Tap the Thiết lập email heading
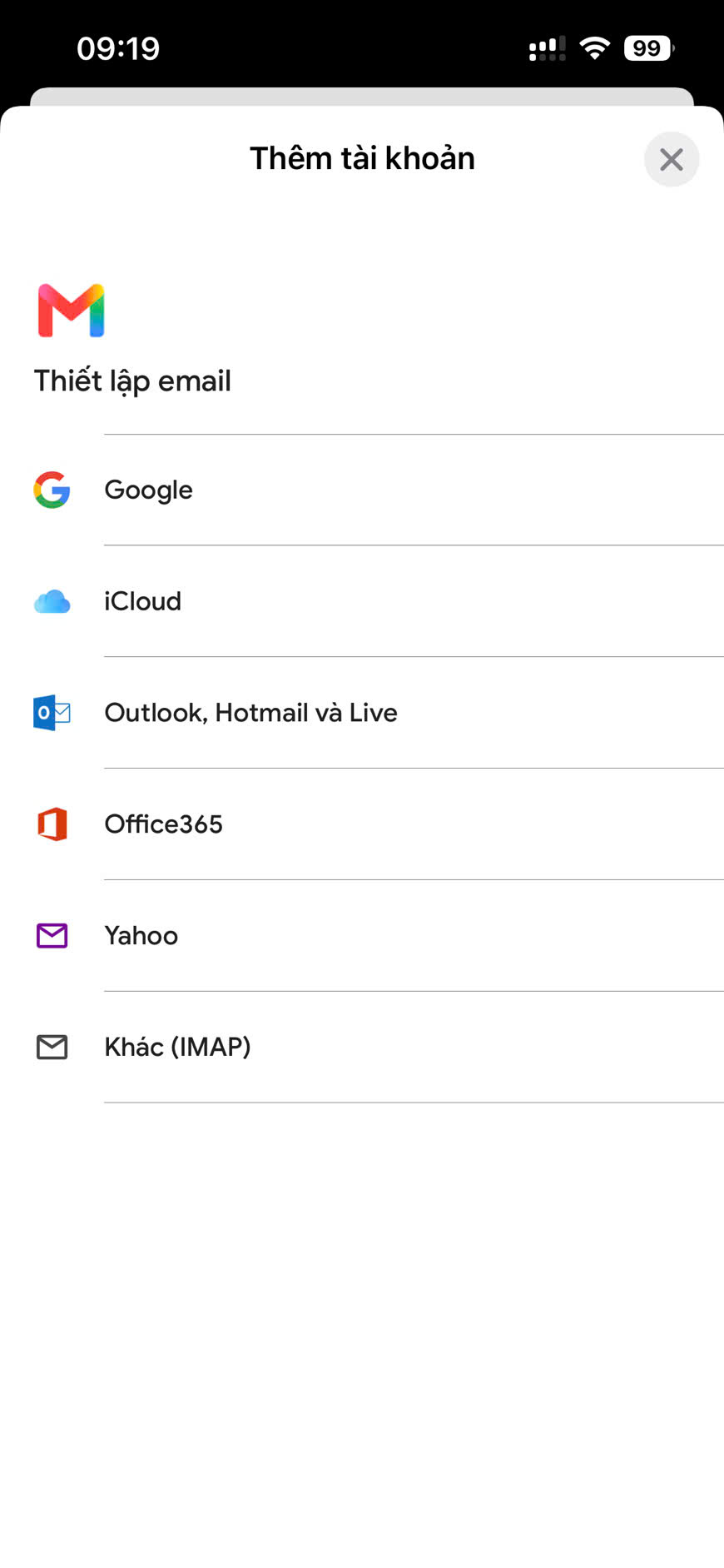 pos(132,381)
